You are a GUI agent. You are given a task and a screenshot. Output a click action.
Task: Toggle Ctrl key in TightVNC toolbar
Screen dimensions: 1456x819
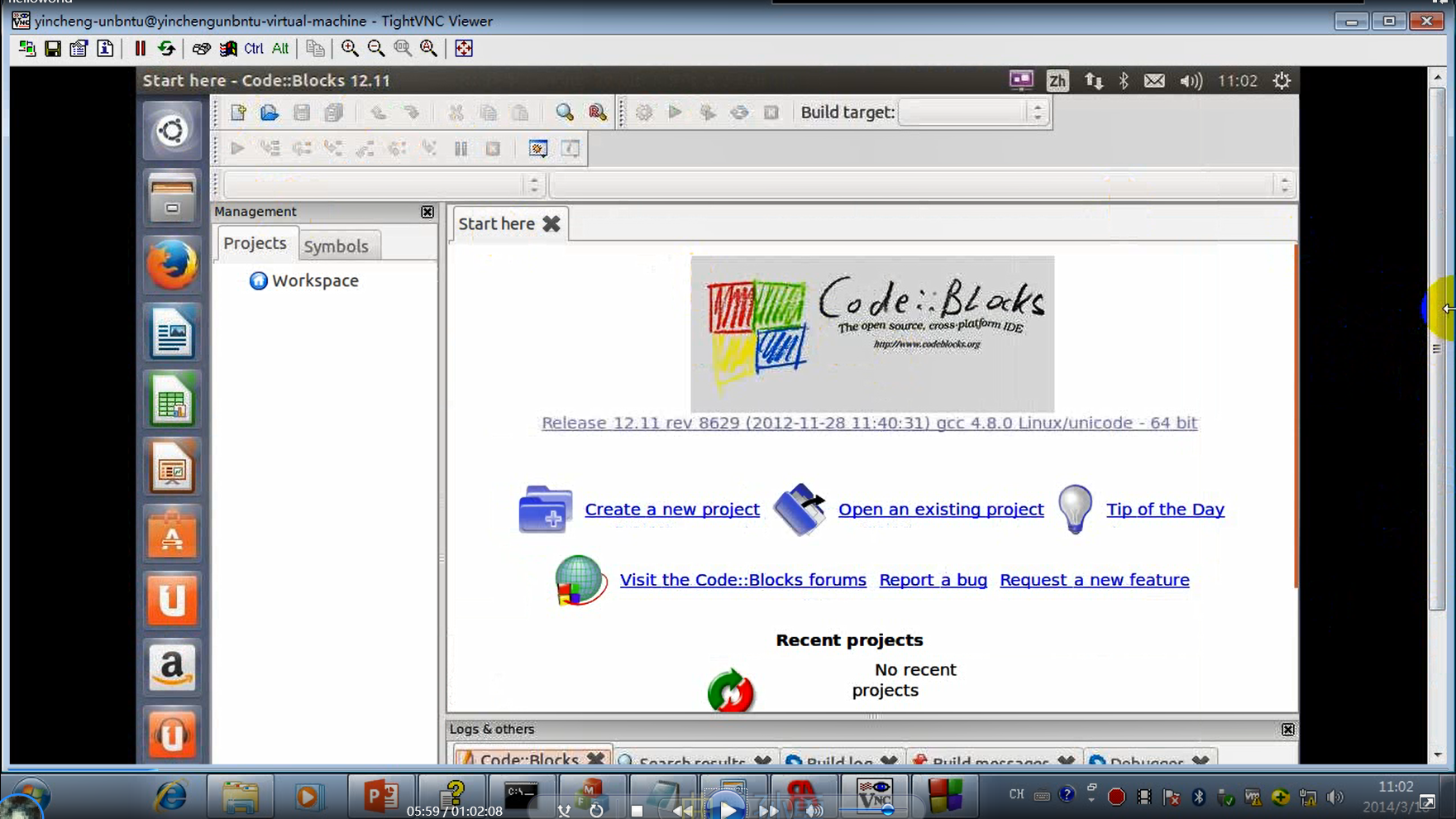point(254,49)
